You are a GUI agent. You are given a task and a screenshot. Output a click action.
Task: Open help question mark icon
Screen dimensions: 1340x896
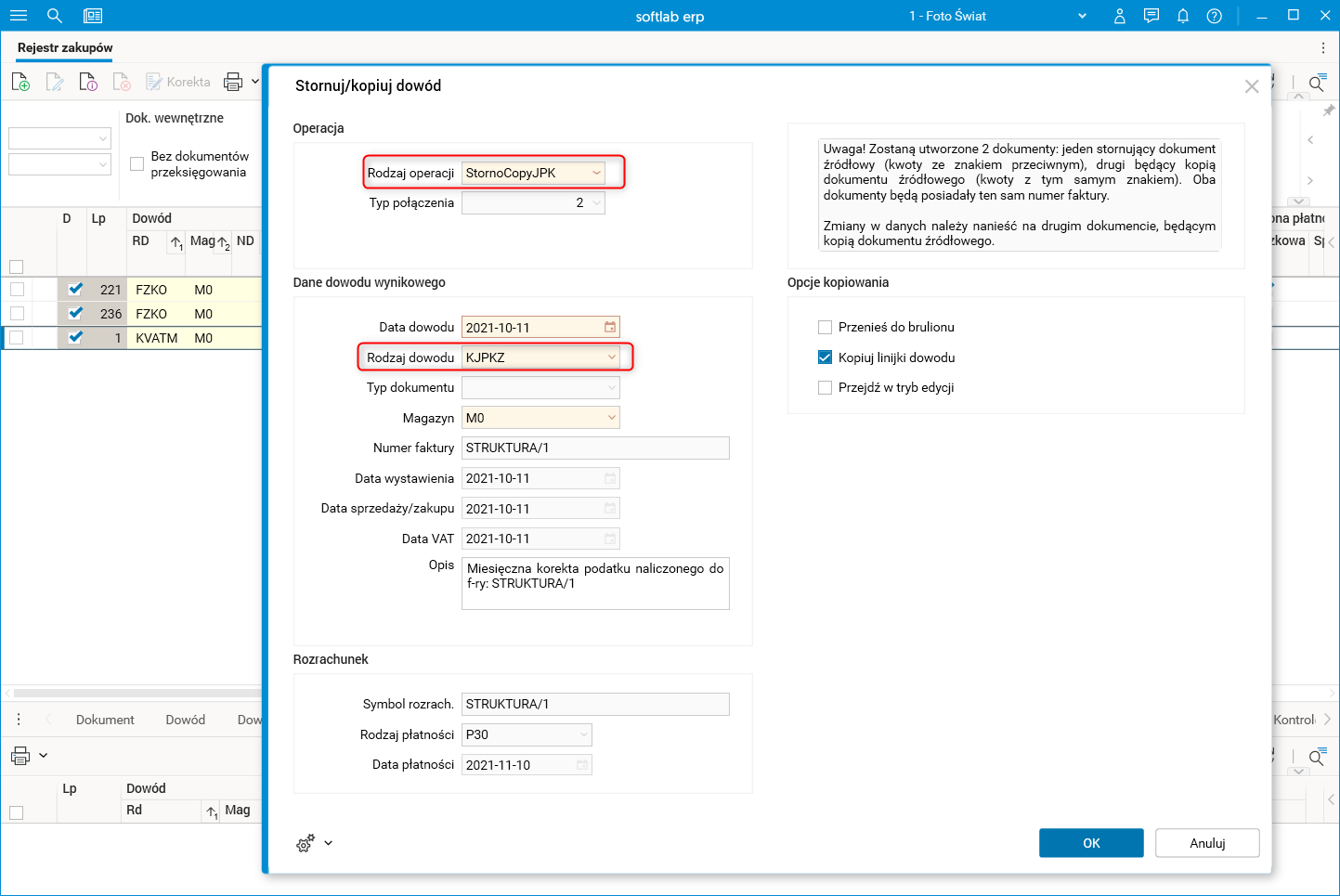click(x=1214, y=16)
